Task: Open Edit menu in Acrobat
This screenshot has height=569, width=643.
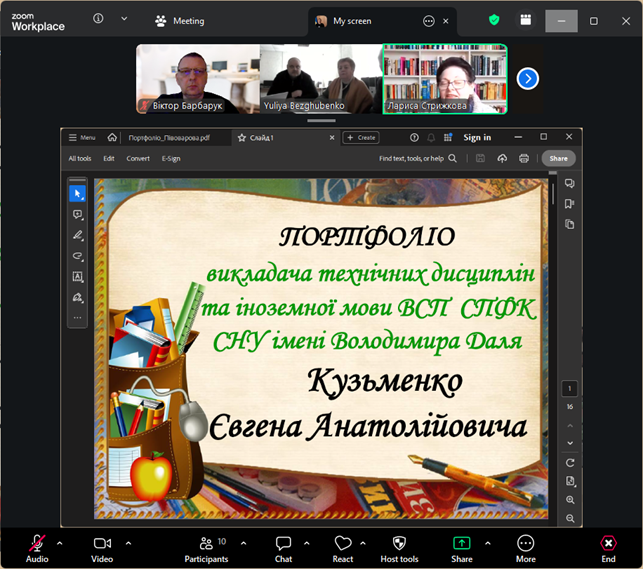Action: pyautogui.click(x=109, y=159)
